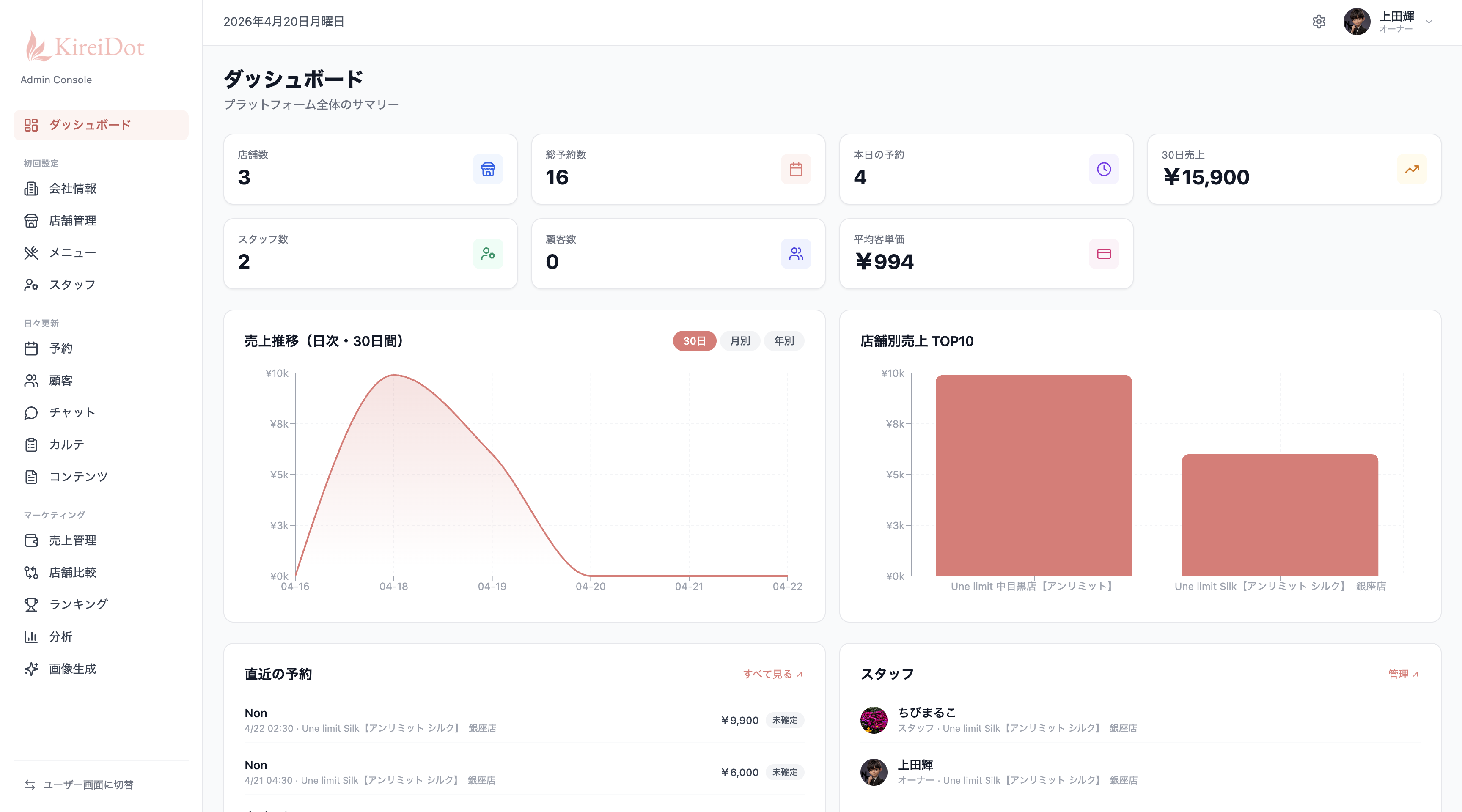Click the staff gear icon in スタッフ数 card
This screenshot has width=1462, height=812.
click(x=487, y=254)
